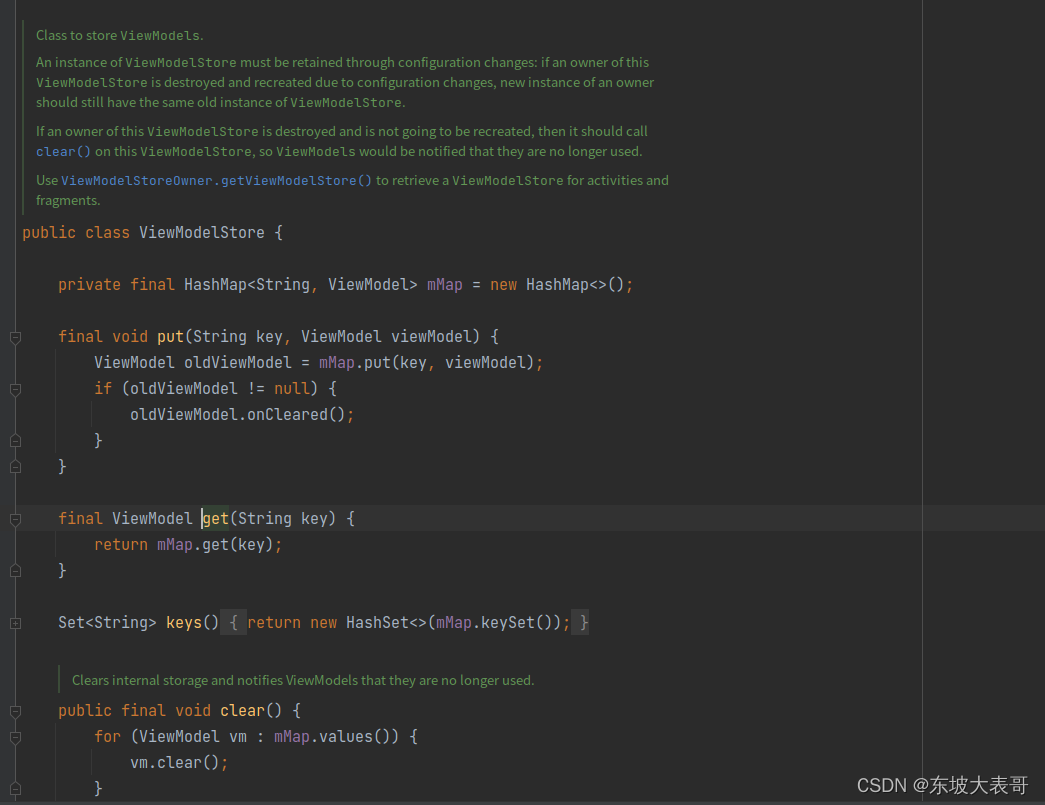Click the put method name
Screen dimensions: 1045x805
(171, 337)
